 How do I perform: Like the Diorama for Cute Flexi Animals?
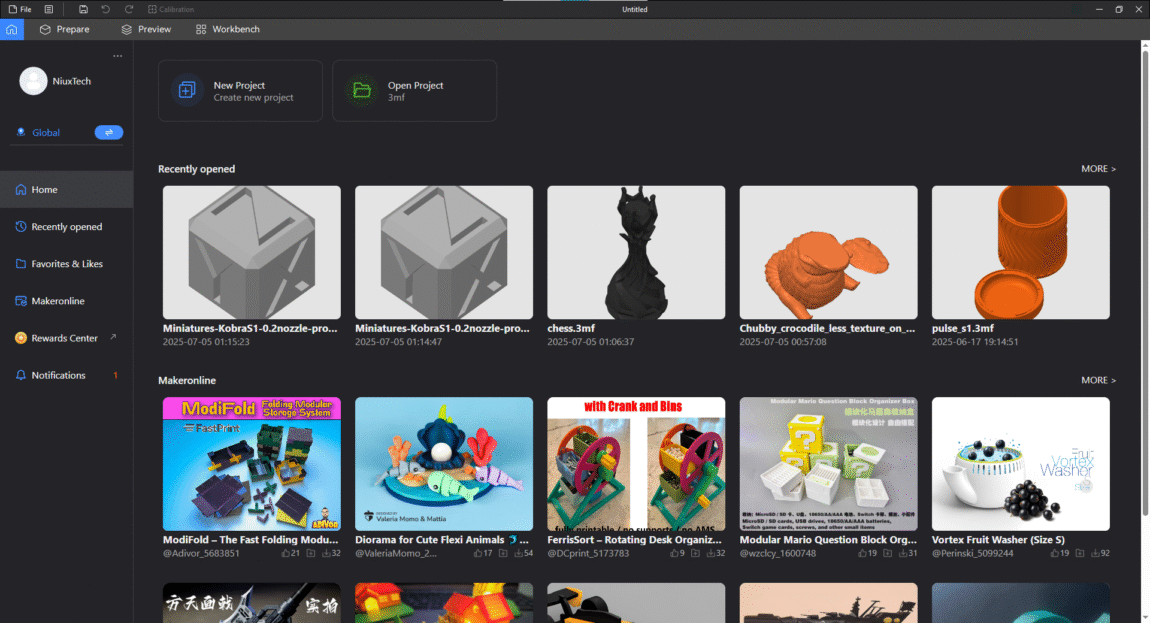pyautogui.click(x=478, y=553)
